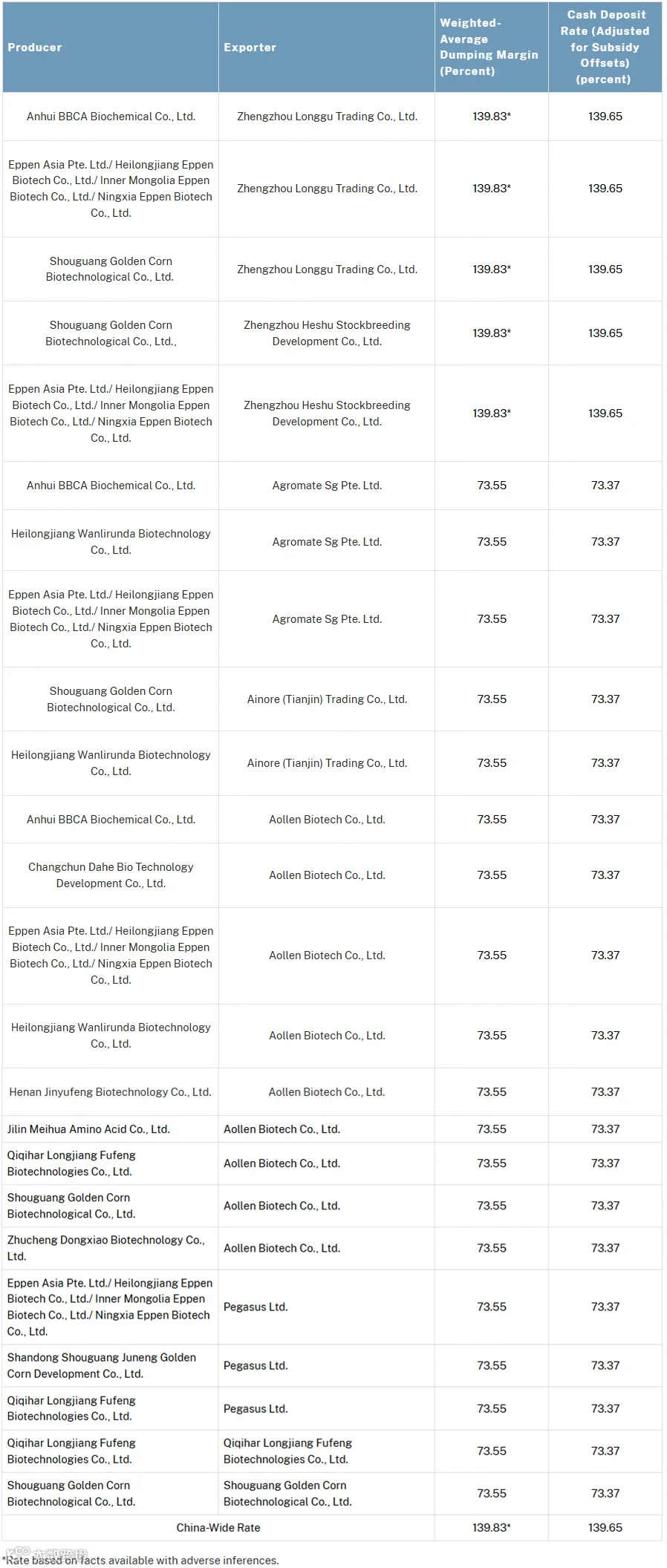The image size is (667, 1568).
Task: Click the Weighted-Average Dumping Margin header
Action: [492, 48]
